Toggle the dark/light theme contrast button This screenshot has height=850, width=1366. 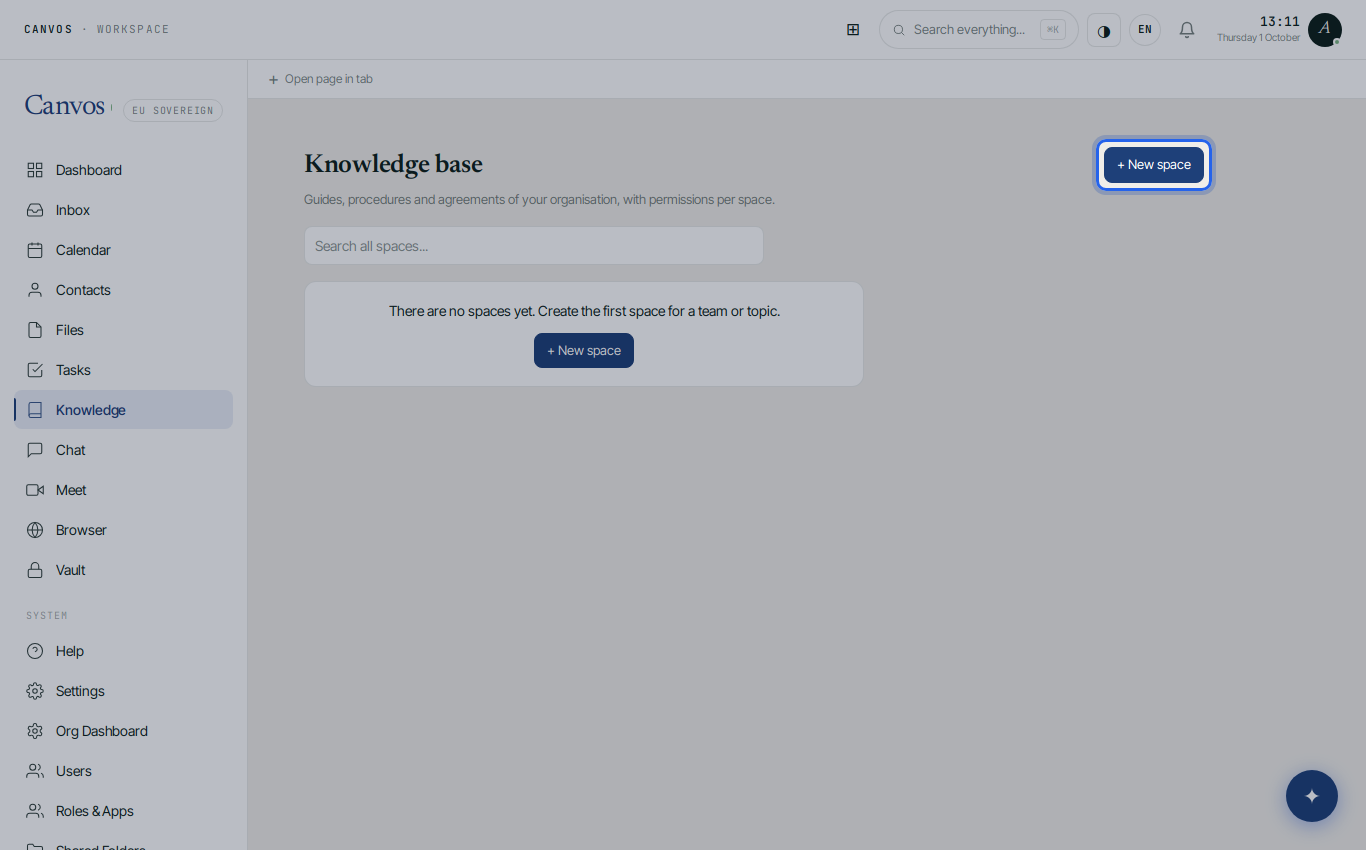point(1104,30)
